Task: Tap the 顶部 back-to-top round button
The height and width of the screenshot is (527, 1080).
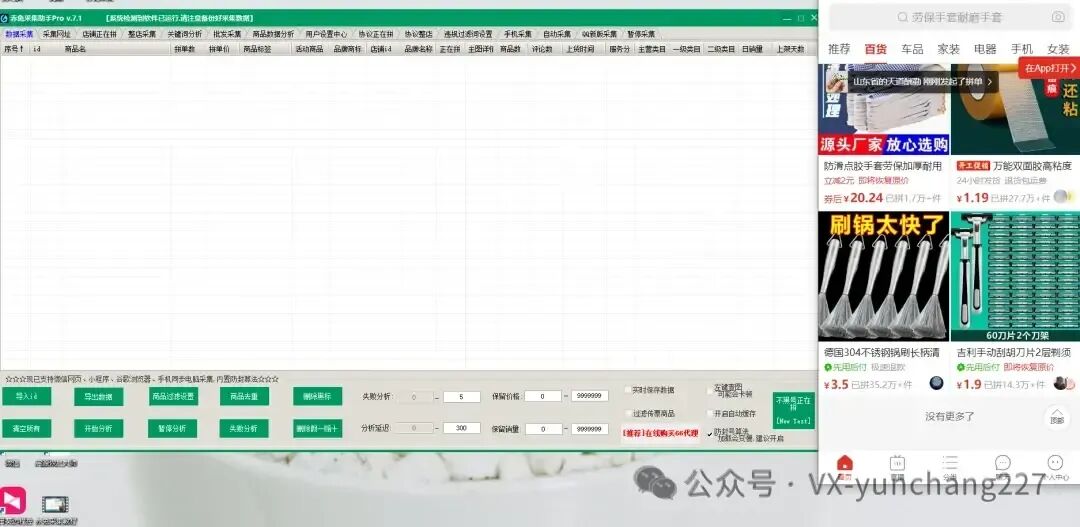Action: pyautogui.click(x=1057, y=417)
